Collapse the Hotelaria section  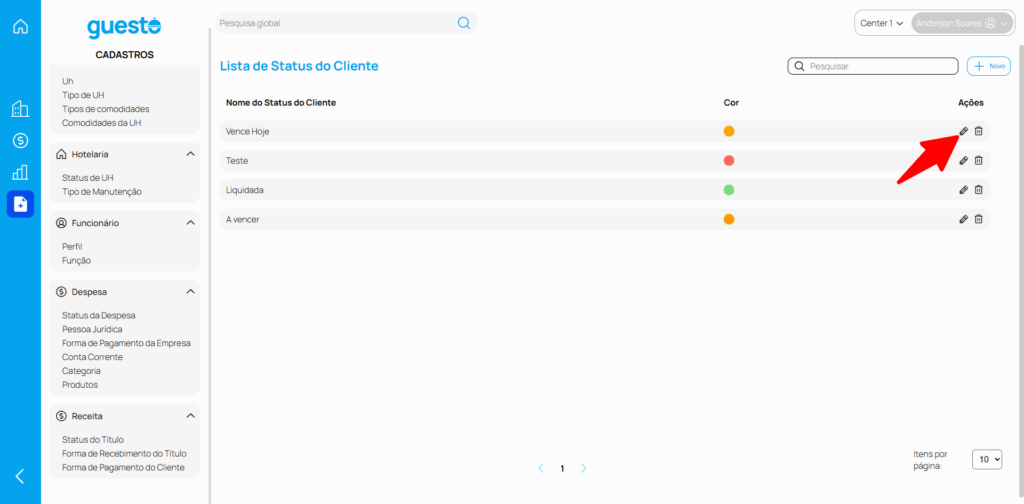pyautogui.click(x=190, y=154)
